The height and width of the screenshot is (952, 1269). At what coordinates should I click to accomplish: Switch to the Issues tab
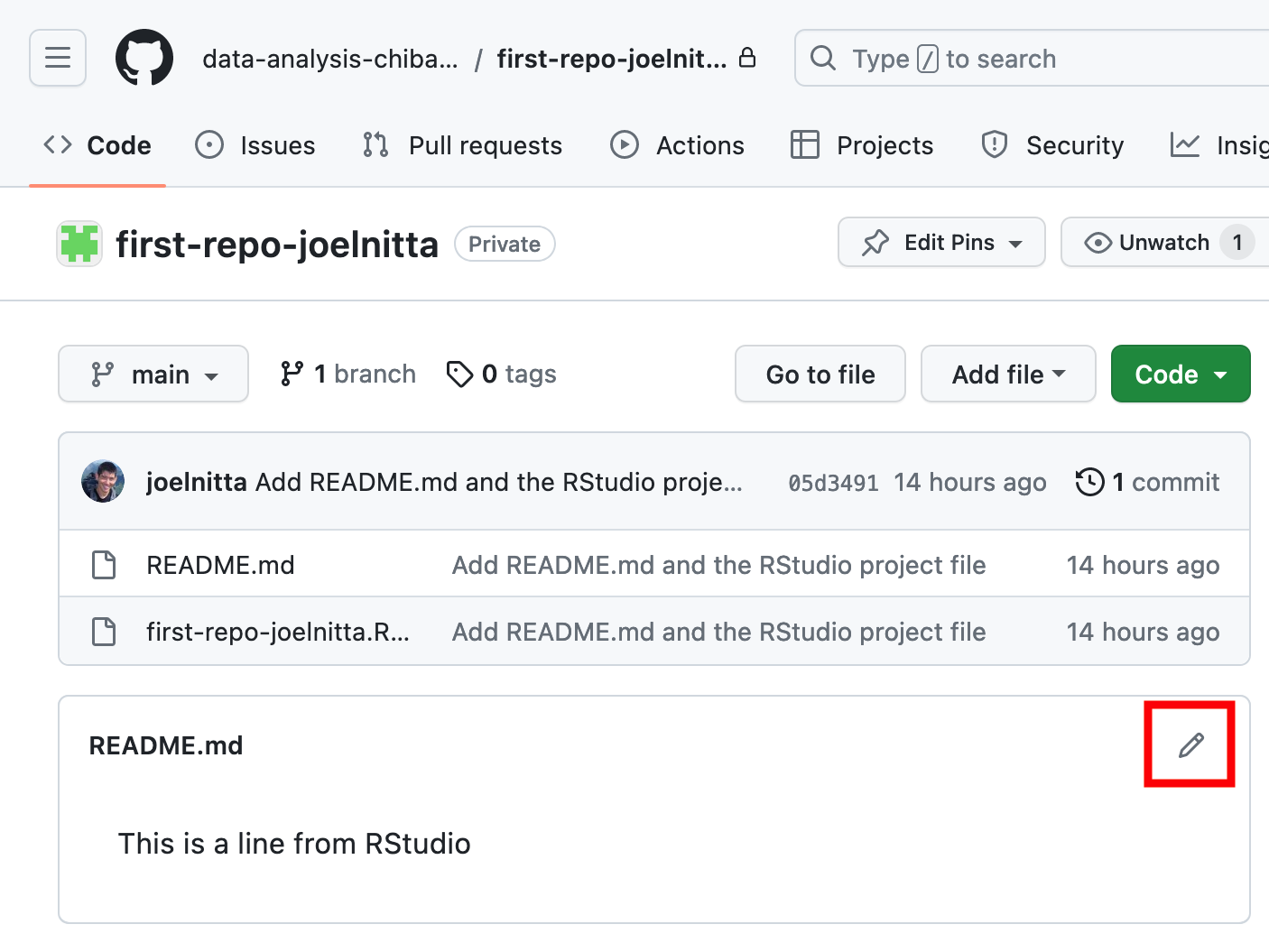coord(255,145)
